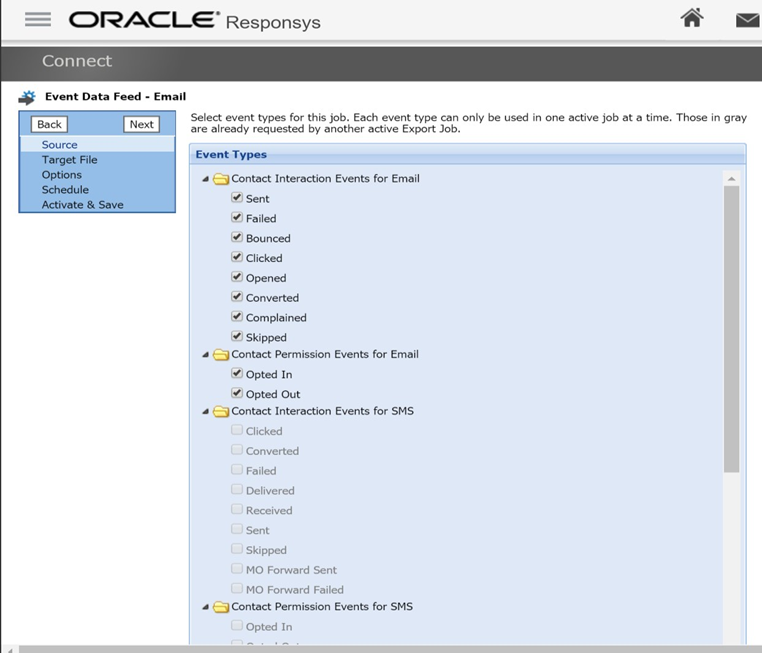
Task: Collapse Contact Interaction Events for SMS group
Action: tap(206, 412)
